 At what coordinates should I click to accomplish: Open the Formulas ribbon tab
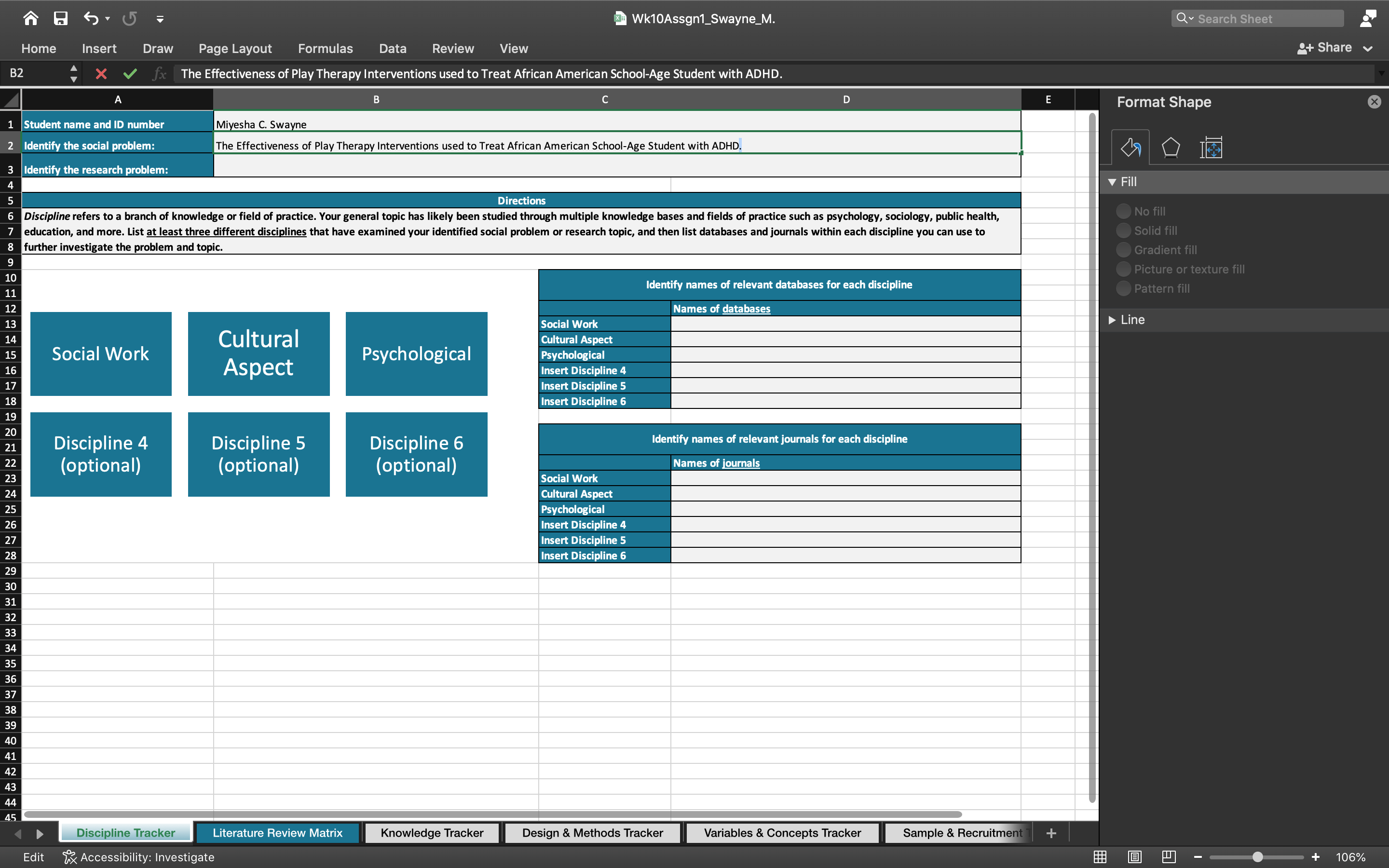pyautogui.click(x=326, y=48)
